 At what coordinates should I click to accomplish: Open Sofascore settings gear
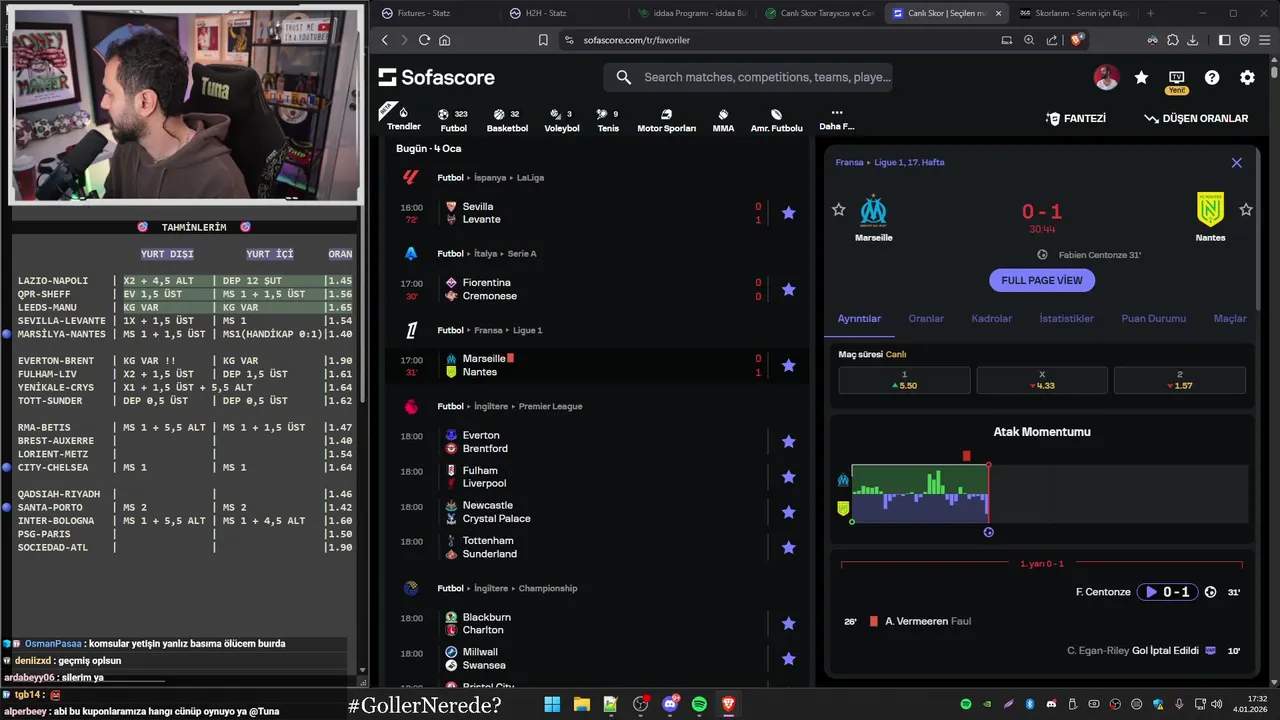[1247, 77]
